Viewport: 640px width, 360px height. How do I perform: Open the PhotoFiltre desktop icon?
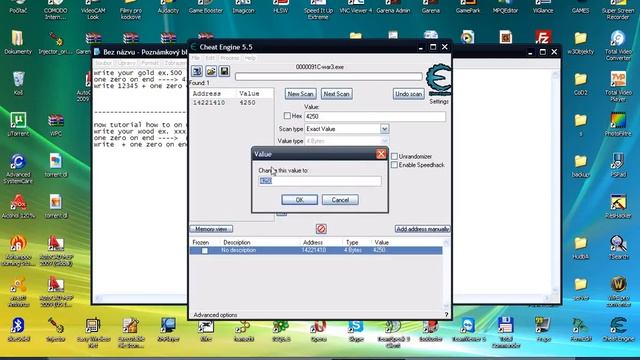tap(618, 124)
